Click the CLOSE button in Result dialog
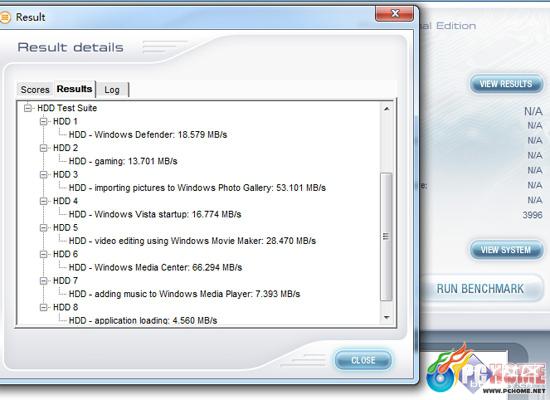Image resolution: width=550 pixels, height=400 pixels. (x=363, y=360)
